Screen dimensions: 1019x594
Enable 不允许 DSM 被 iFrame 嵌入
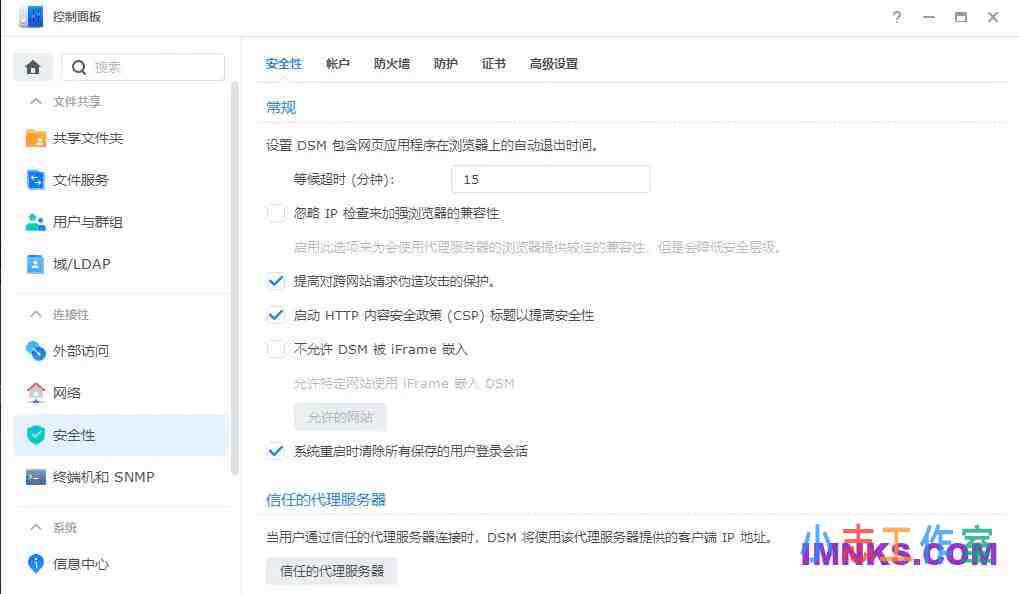pyautogui.click(x=276, y=349)
